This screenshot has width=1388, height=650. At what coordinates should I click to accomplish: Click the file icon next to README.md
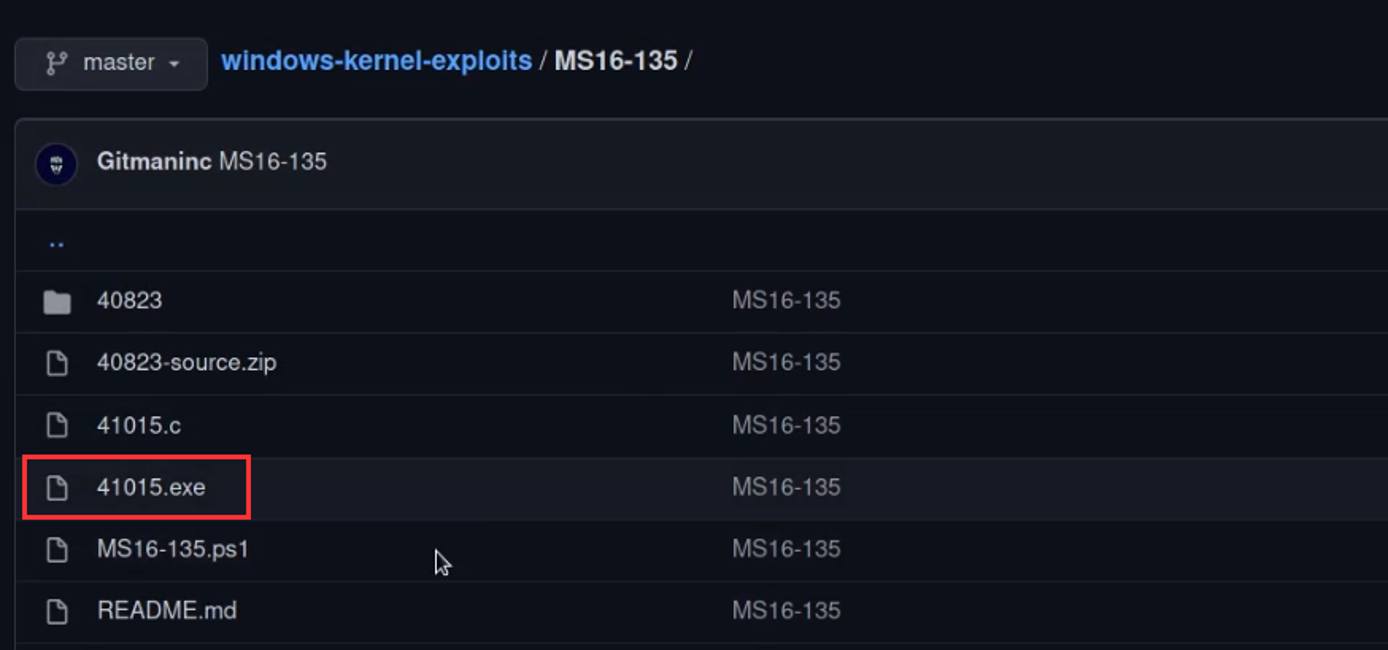[x=57, y=611]
